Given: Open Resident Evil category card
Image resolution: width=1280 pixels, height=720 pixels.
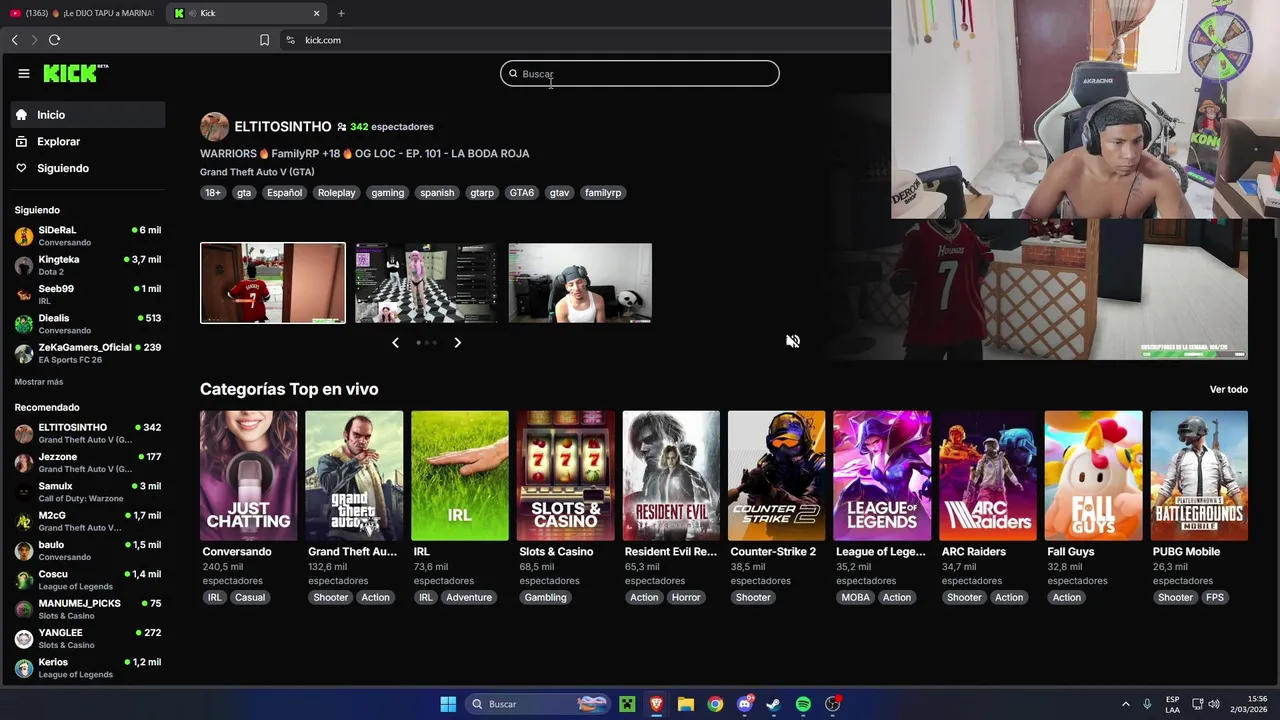Looking at the screenshot, I should 671,476.
